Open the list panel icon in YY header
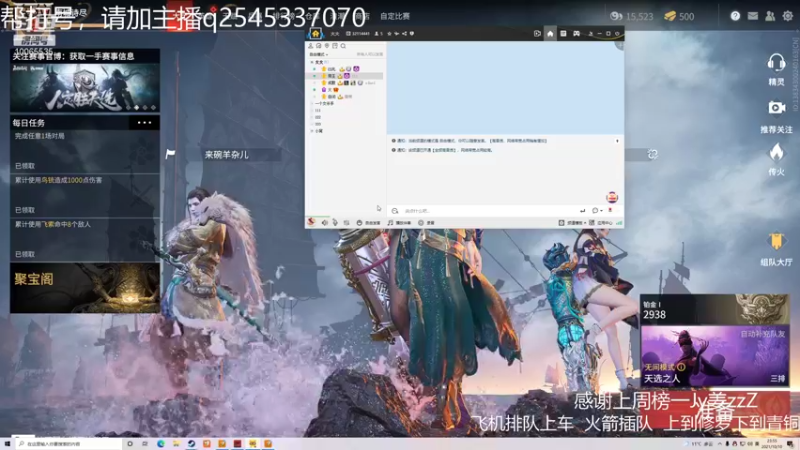 click(563, 34)
